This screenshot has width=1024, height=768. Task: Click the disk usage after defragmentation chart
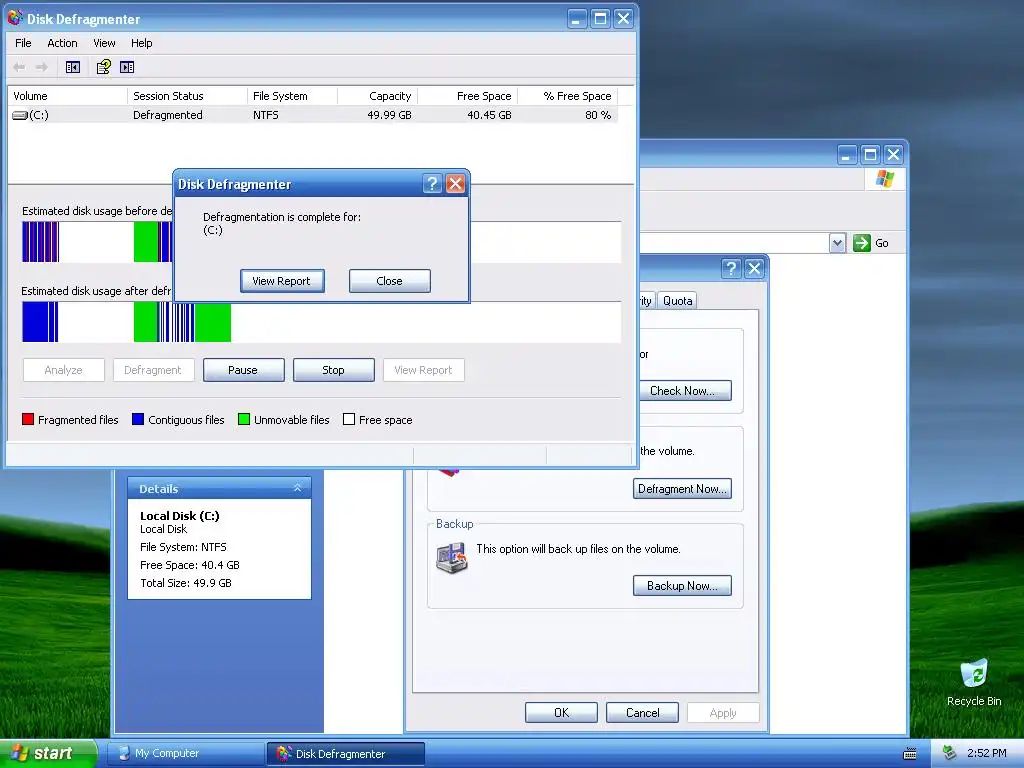(321, 322)
